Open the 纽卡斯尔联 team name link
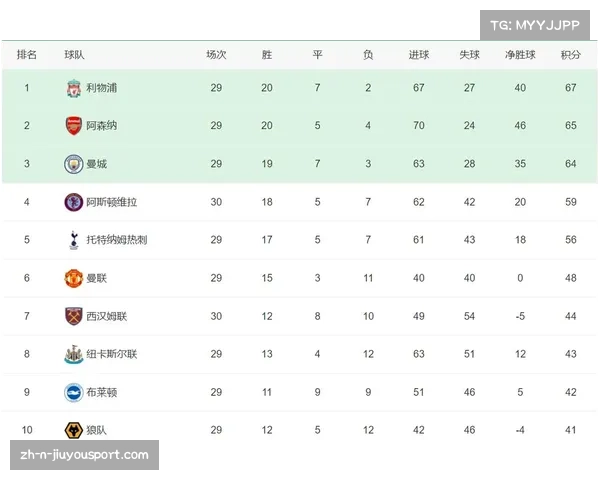 (x=111, y=354)
